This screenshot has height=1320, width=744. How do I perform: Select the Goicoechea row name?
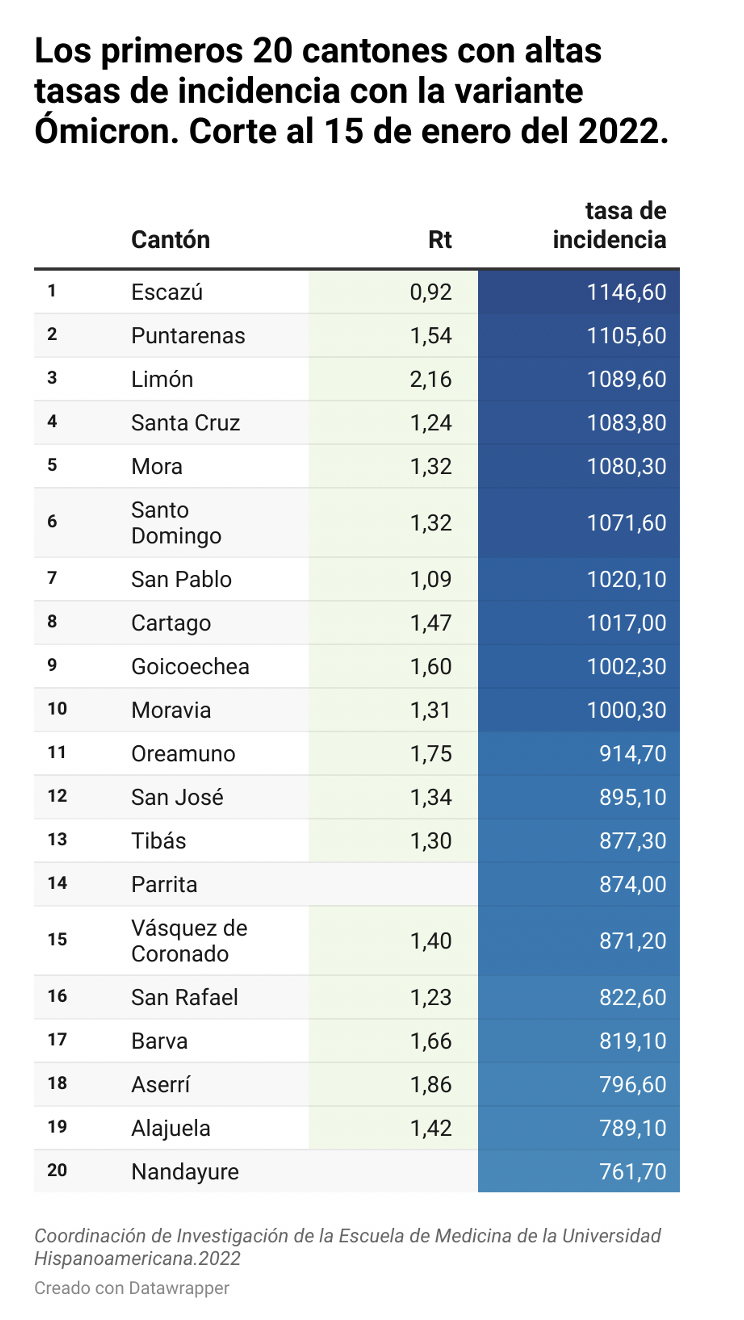tap(190, 666)
